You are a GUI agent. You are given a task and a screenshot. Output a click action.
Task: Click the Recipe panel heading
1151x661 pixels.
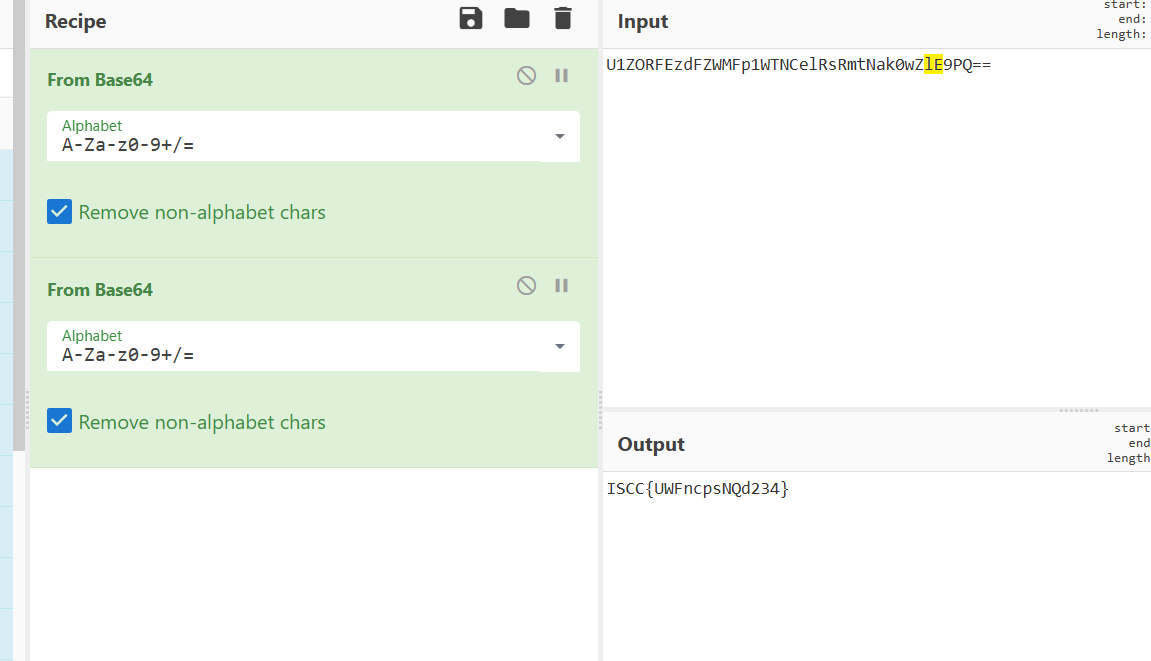76,21
